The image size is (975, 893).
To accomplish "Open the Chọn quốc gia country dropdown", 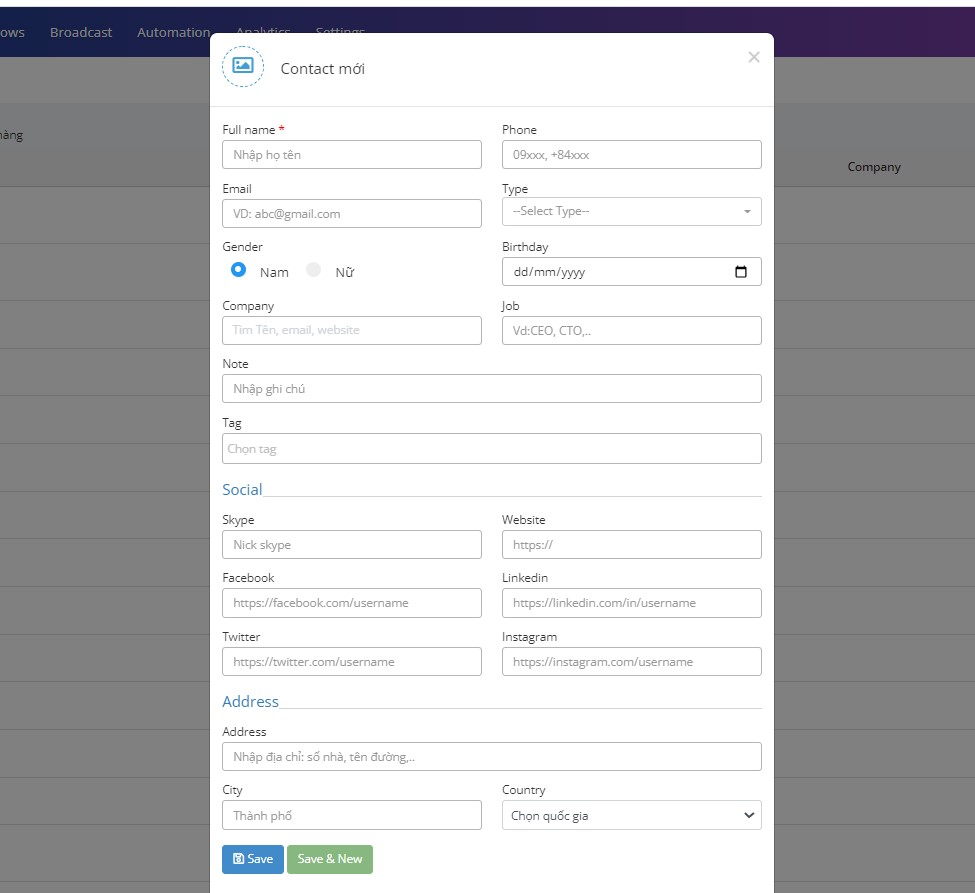I will [x=631, y=815].
